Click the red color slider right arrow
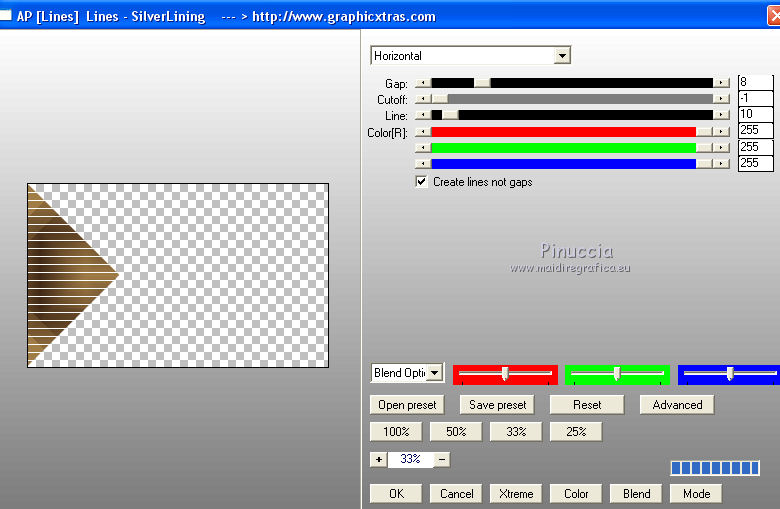Image resolution: width=780 pixels, height=509 pixels. click(x=721, y=132)
